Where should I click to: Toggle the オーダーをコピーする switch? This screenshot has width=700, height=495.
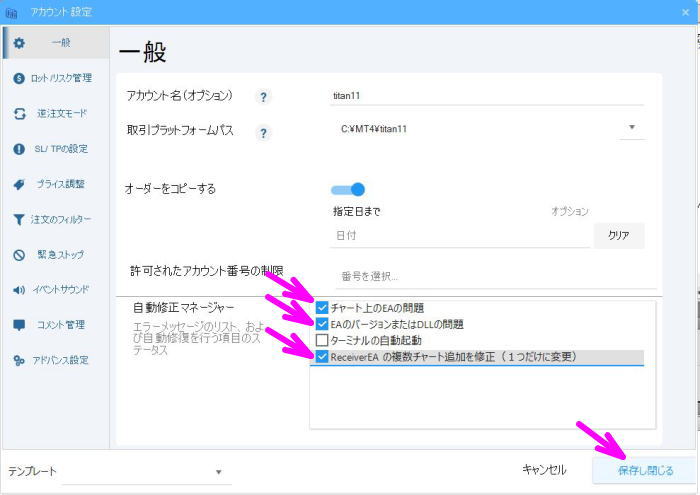click(348, 190)
